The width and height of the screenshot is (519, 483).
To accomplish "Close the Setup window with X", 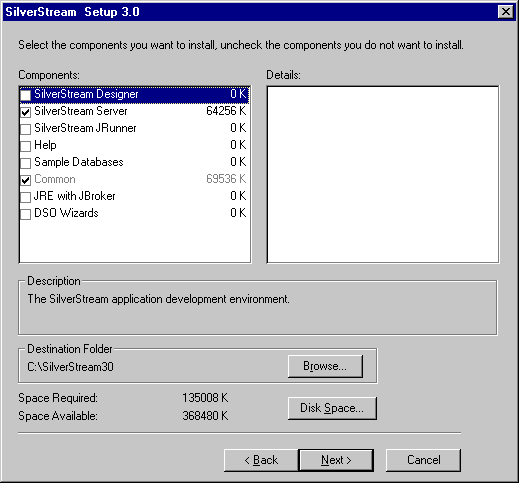I will pyautogui.click(x=506, y=12).
